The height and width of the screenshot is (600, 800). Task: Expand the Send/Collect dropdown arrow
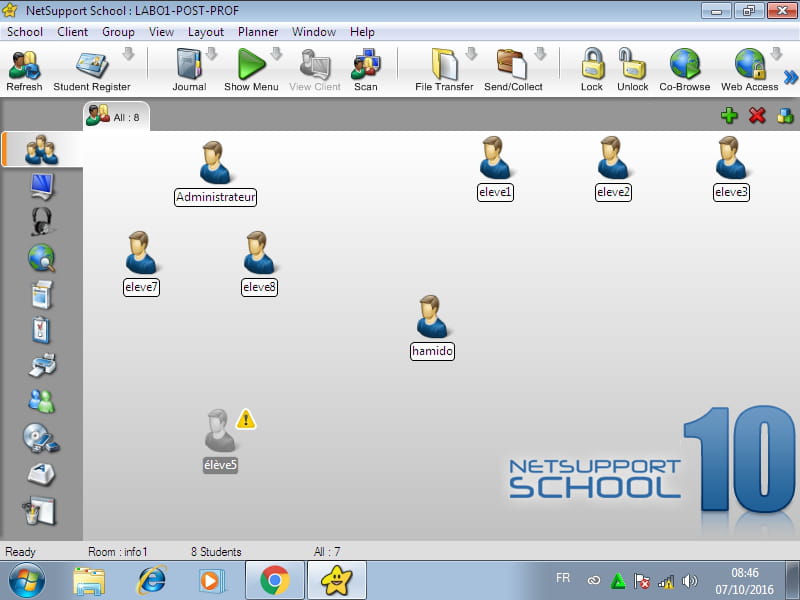[541, 54]
